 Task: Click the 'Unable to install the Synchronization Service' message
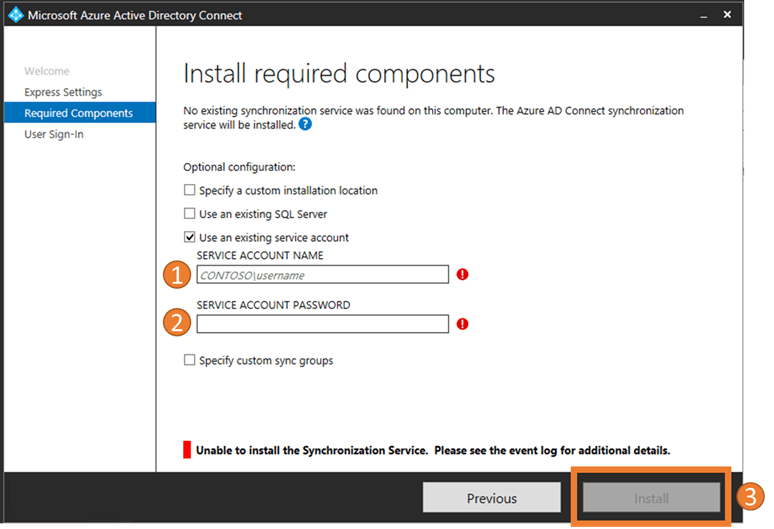click(x=433, y=451)
